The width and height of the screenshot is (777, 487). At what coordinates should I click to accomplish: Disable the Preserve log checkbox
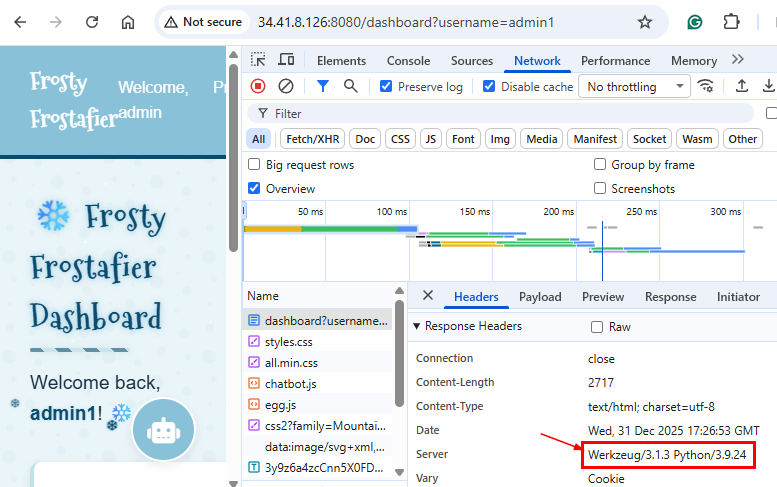[x=386, y=87]
